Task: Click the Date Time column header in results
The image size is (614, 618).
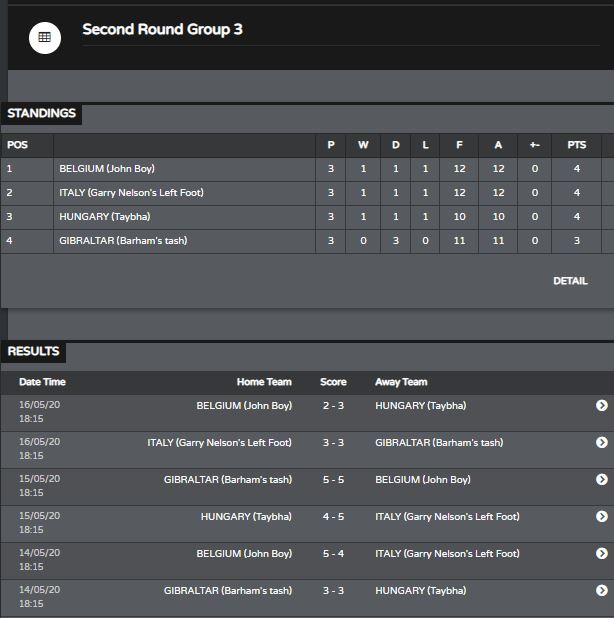Action: click(x=42, y=382)
